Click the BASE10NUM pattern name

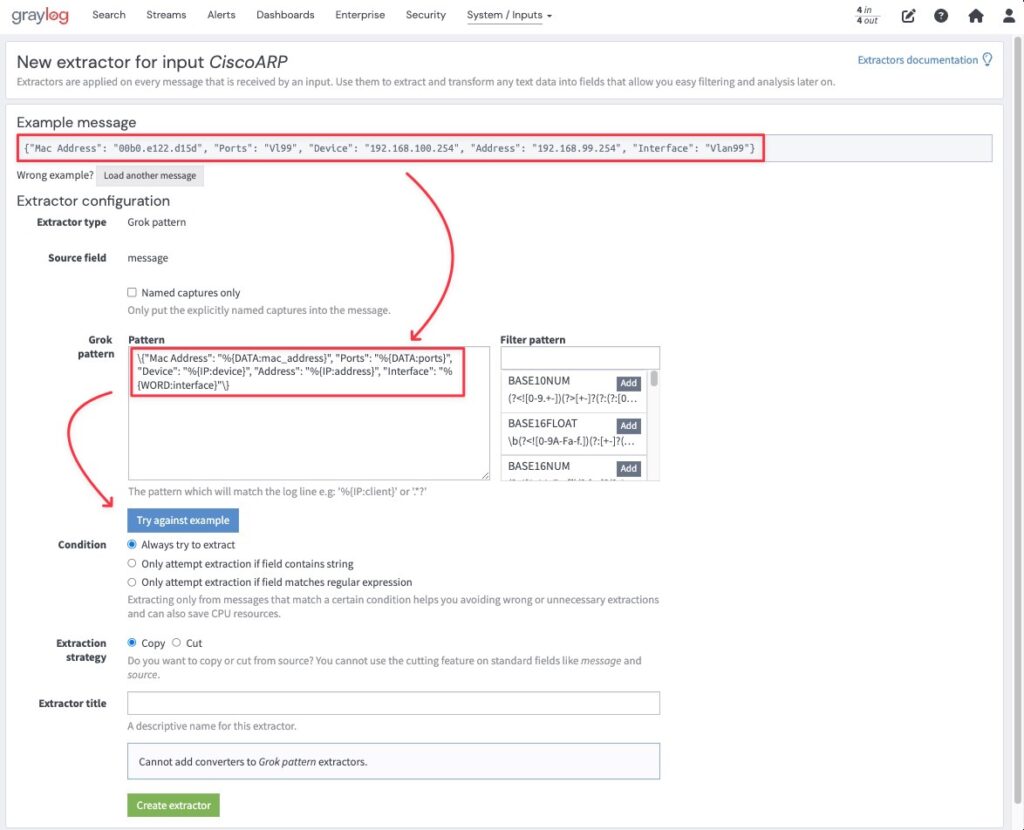tap(539, 380)
